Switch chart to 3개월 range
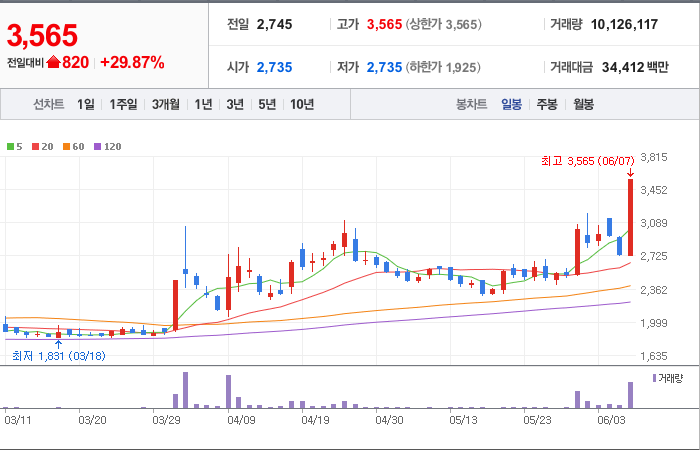Viewport: 700px width, 450px height. (x=165, y=104)
